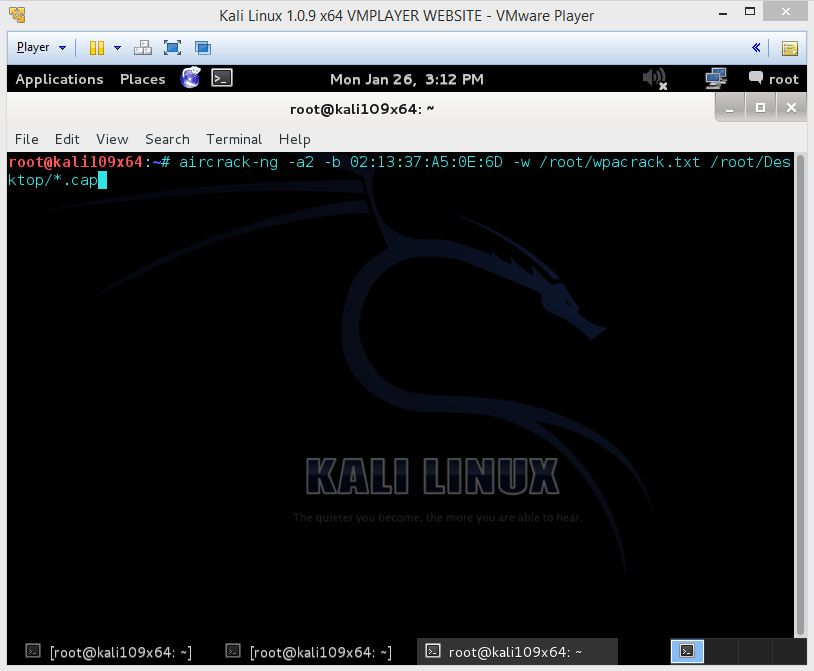
Task: Open the root user menu
Action: (774, 79)
